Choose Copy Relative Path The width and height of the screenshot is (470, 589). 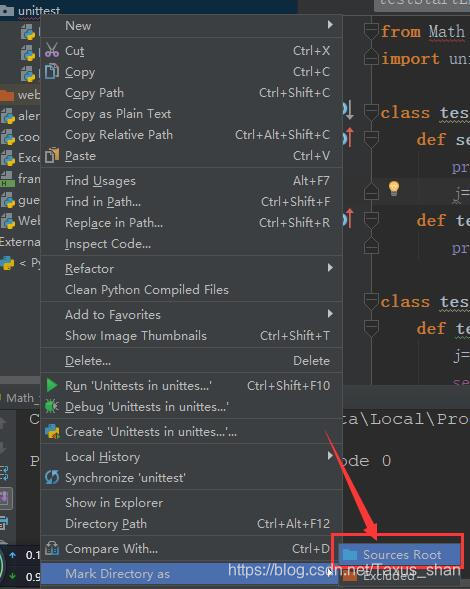[191, 135]
